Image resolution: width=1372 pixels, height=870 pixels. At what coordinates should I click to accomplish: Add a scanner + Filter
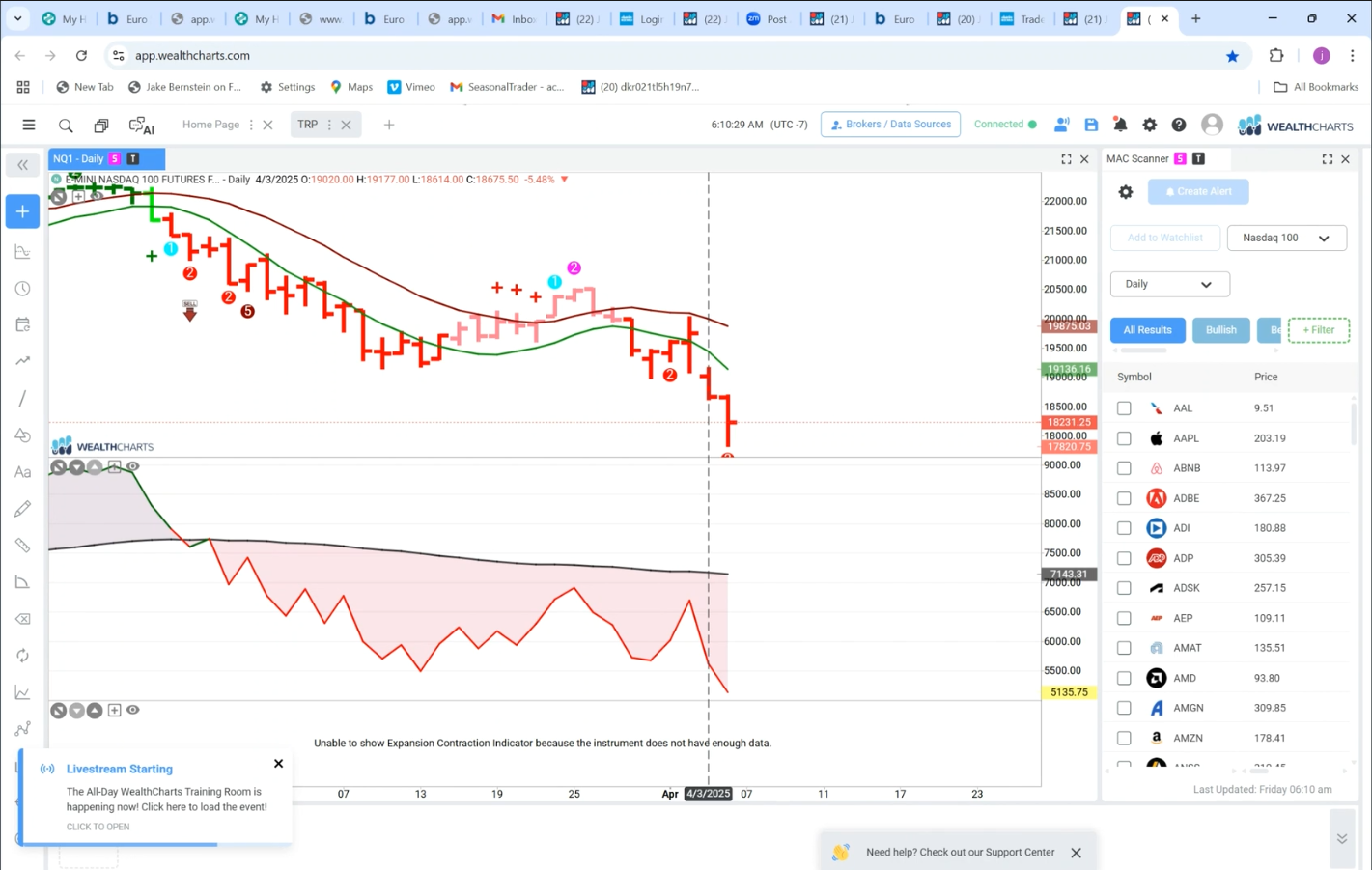click(1319, 330)
